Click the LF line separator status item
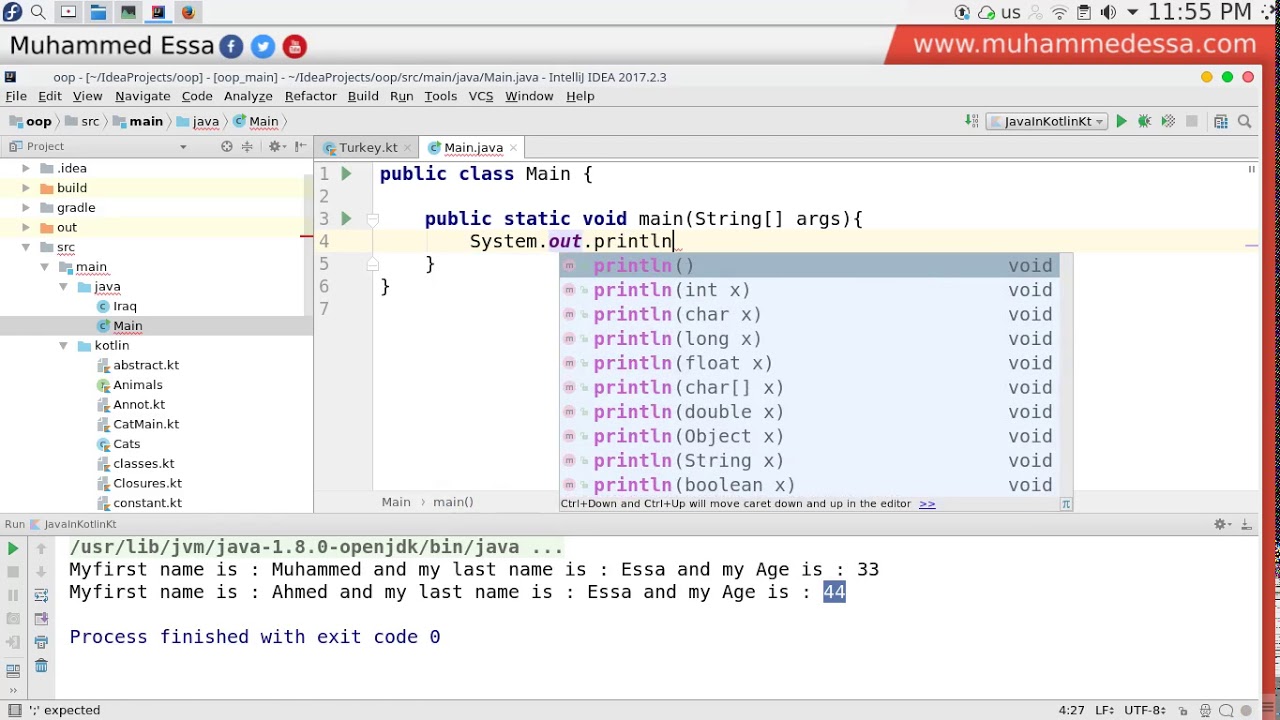The height and width of the screenshot is (720, 1280). 1106,710
